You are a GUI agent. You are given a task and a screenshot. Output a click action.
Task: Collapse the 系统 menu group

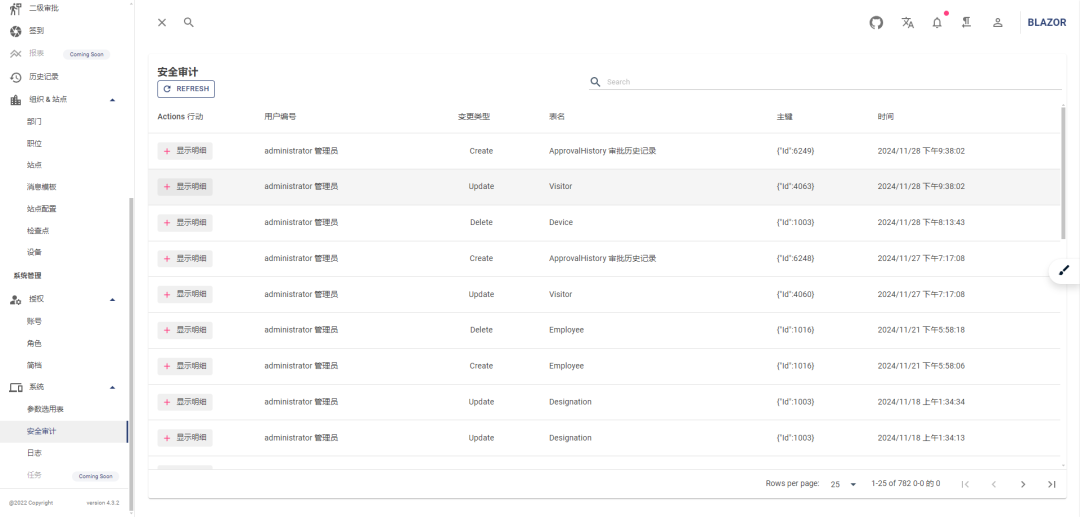(x=112, y=387)
